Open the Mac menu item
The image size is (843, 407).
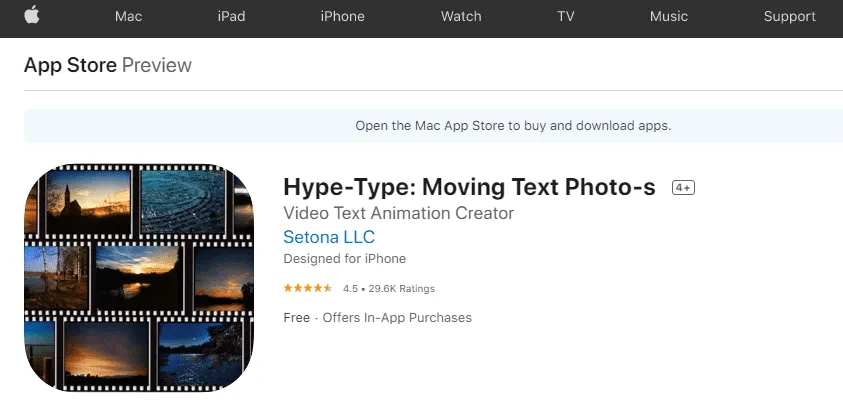click(129, 16)
